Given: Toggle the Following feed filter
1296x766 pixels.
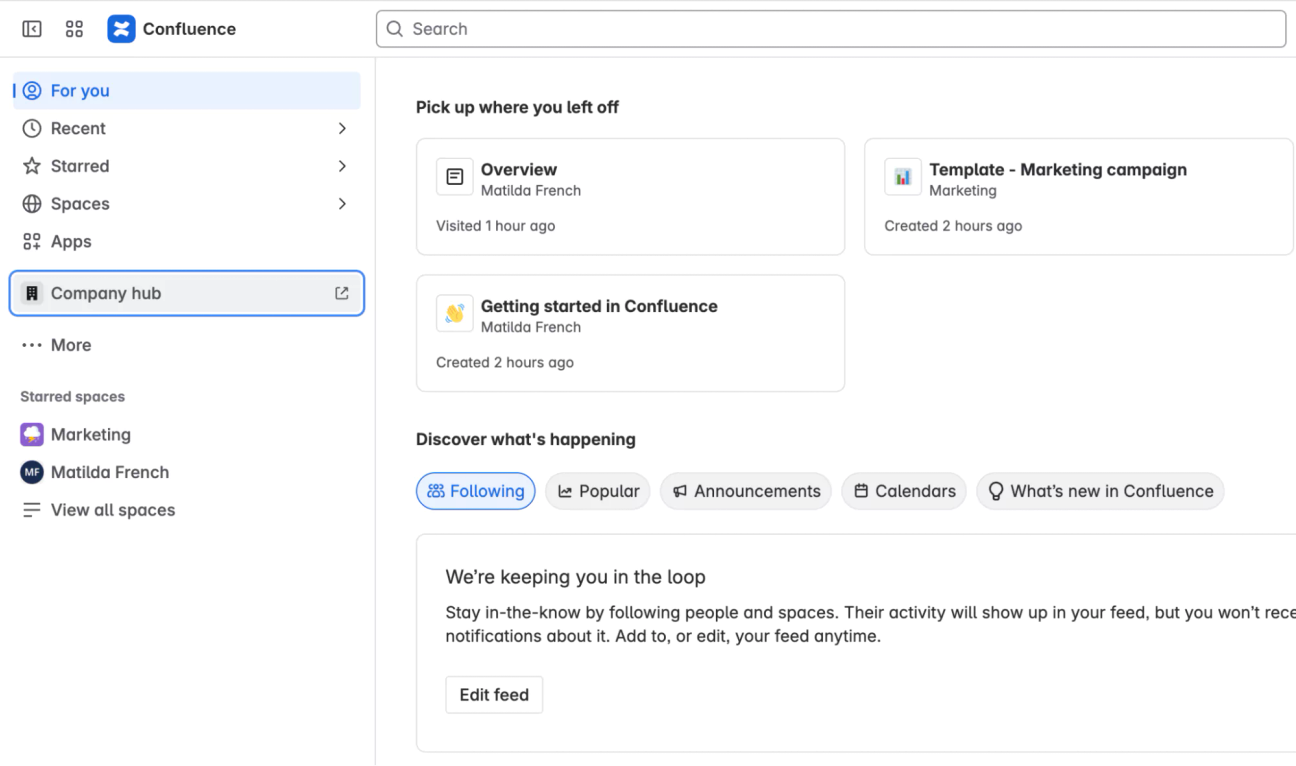Looking at the screenshot, I should (475, 491).
